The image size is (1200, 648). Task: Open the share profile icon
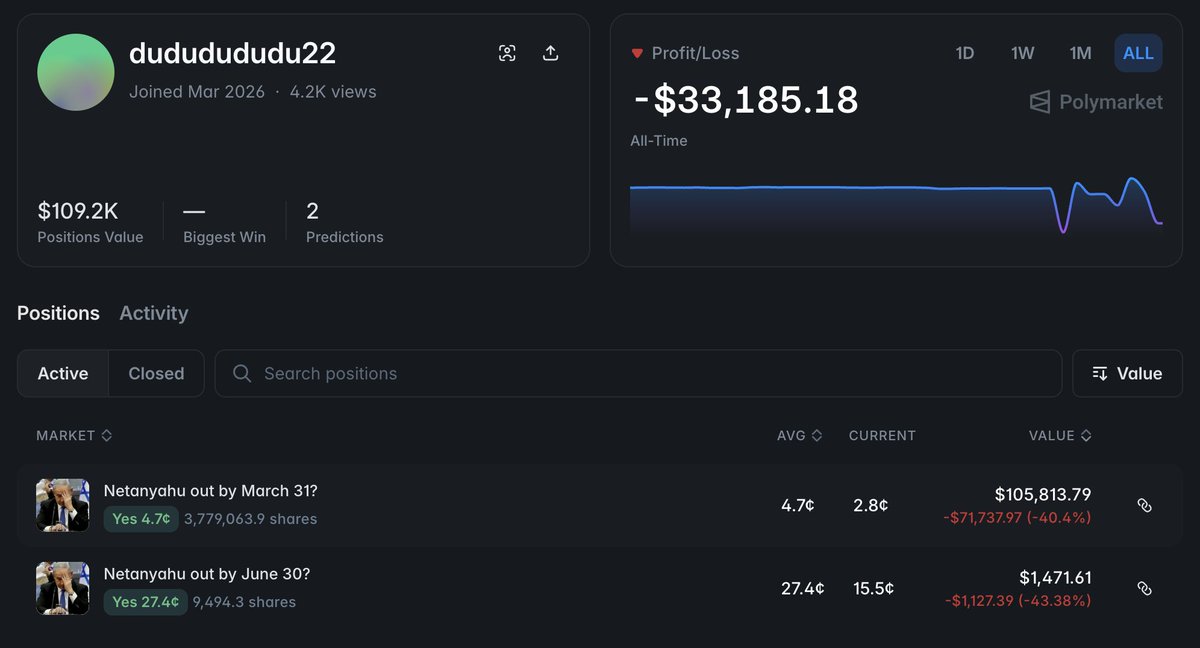point(550,53)
